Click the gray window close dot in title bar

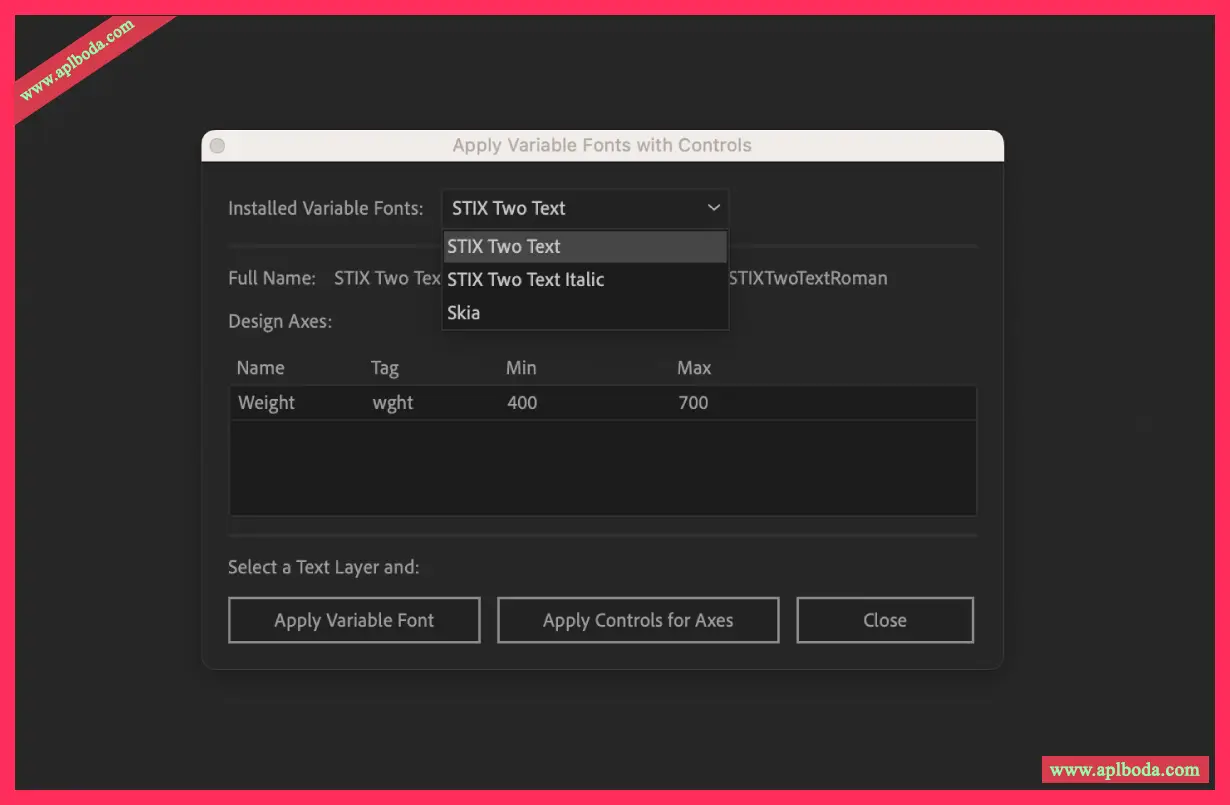[217, 146]
